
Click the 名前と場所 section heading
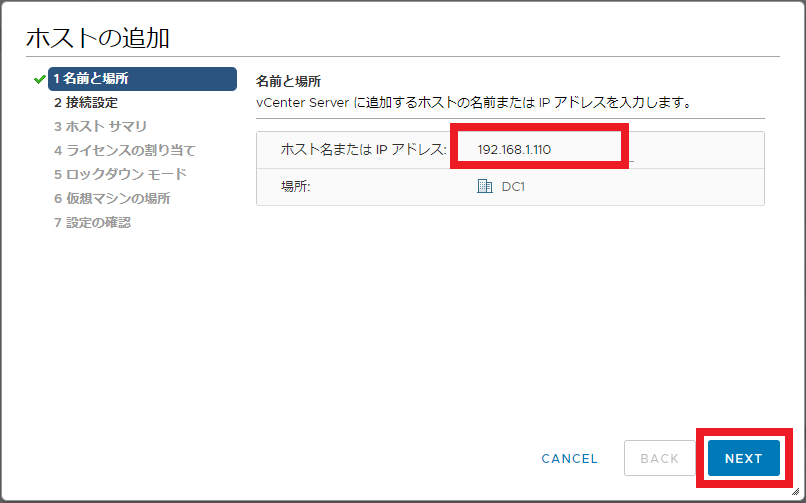point(288,81)
